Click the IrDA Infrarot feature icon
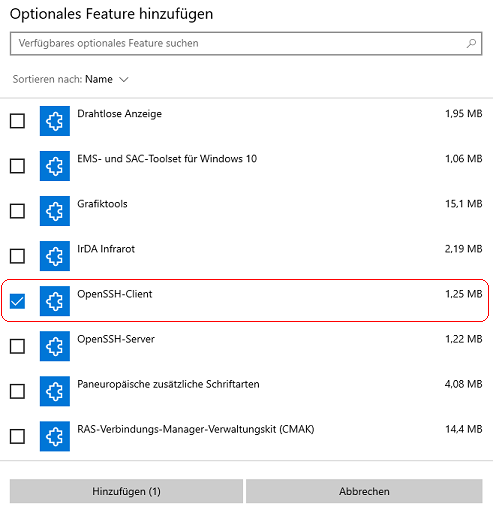The width and height of the screenshot is (493, 507). [x=55, y=256]
